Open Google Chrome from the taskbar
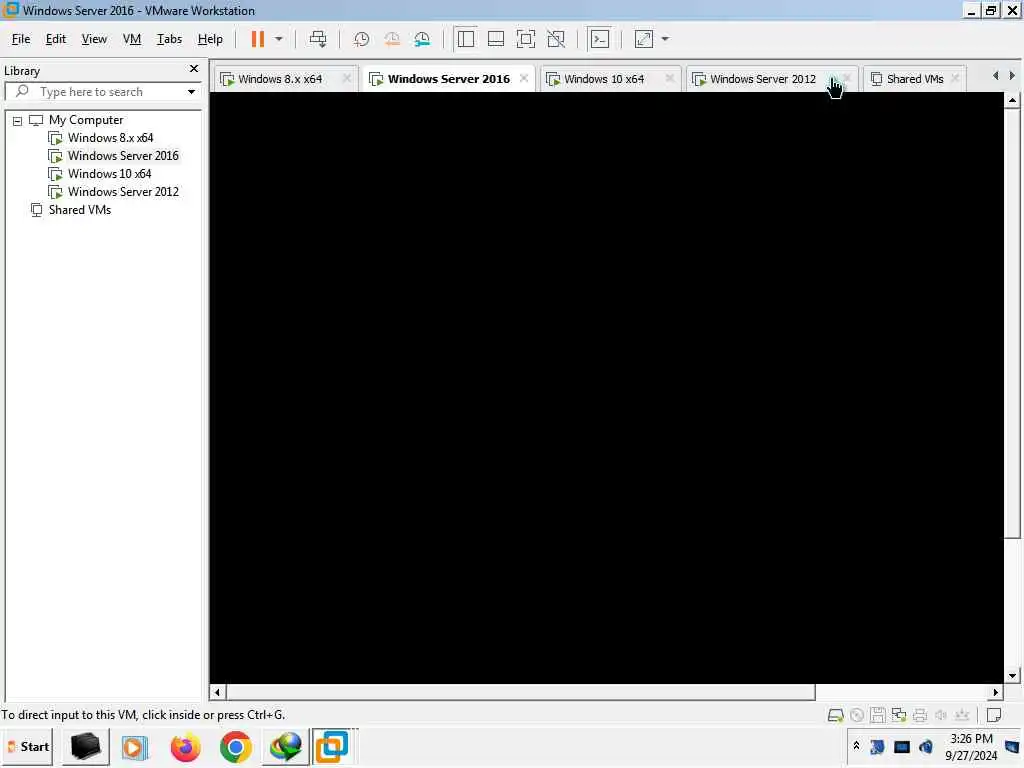Image resolution: width=1024 pixels, height=768 pixels. 236,747
